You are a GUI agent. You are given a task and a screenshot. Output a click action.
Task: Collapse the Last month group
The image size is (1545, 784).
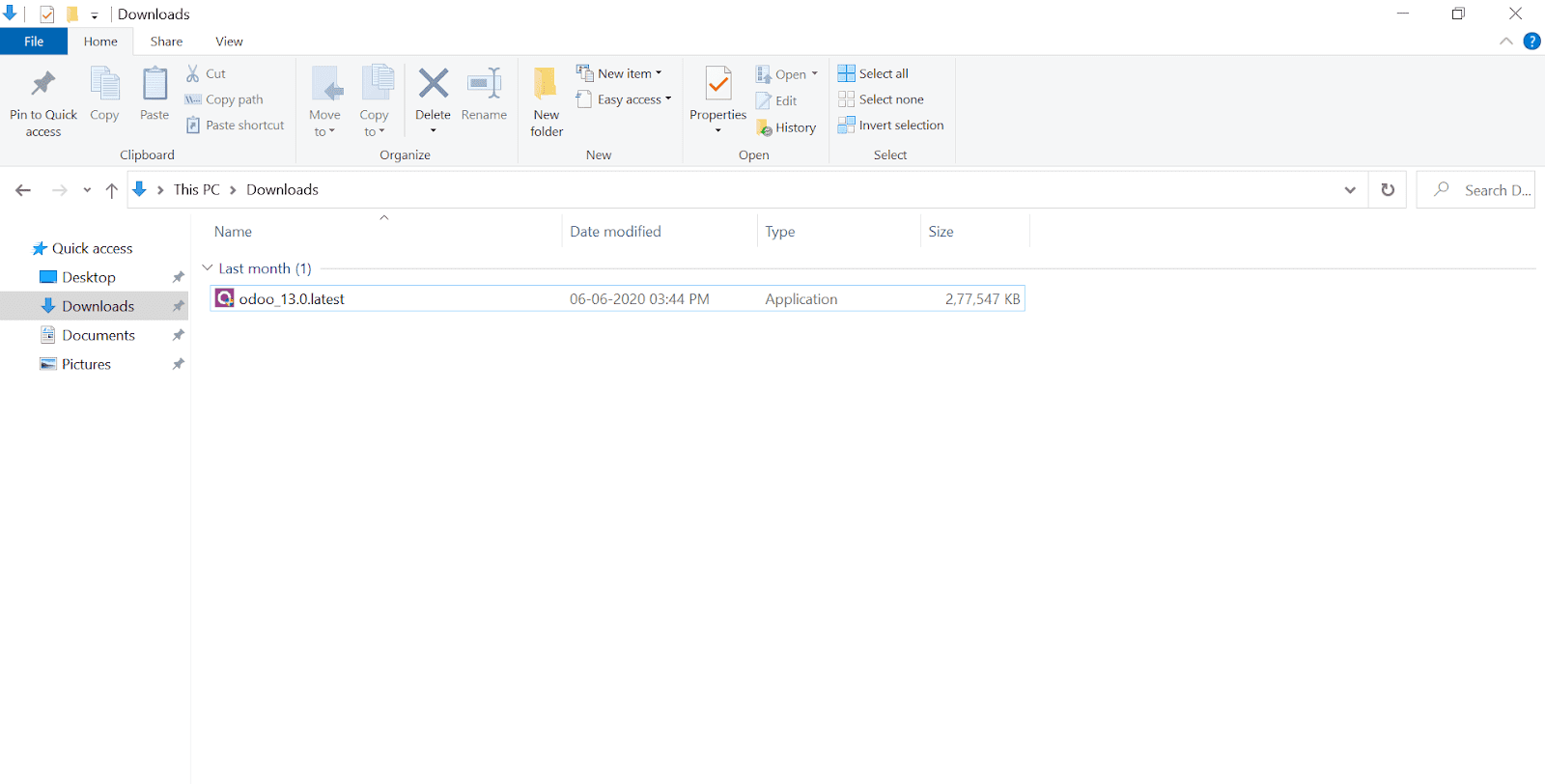click(208, 268)
